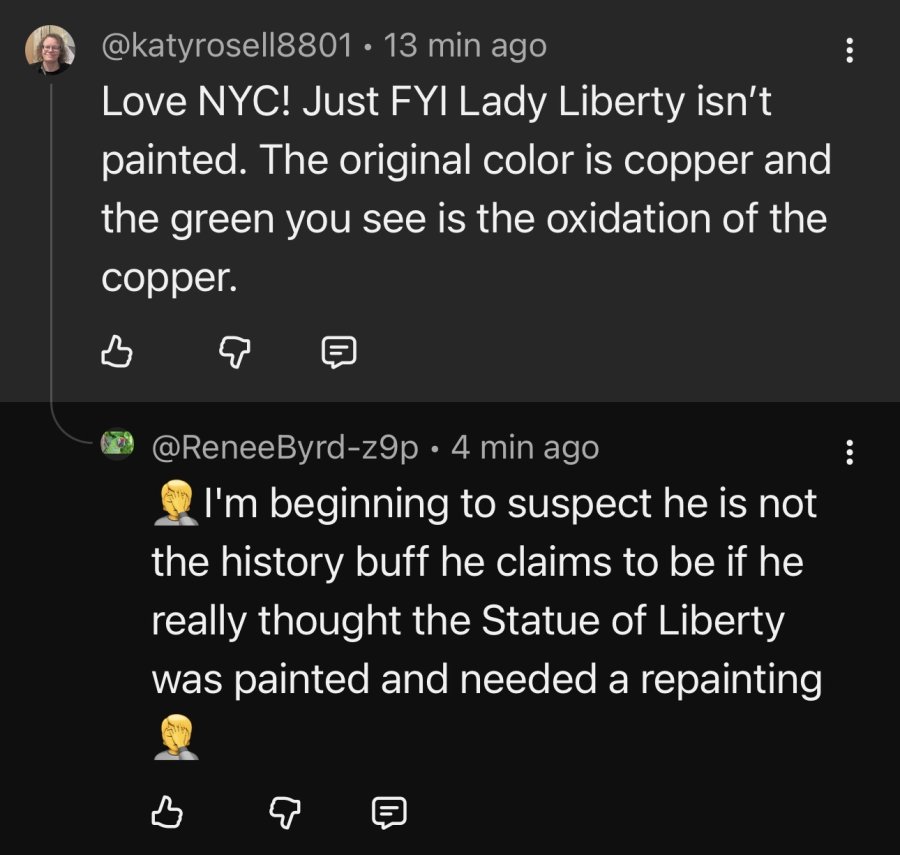The height and width of the screenshot is (855, 900).
Task: Click the "4 min ago" timestamp
Action: coord(525,448)
